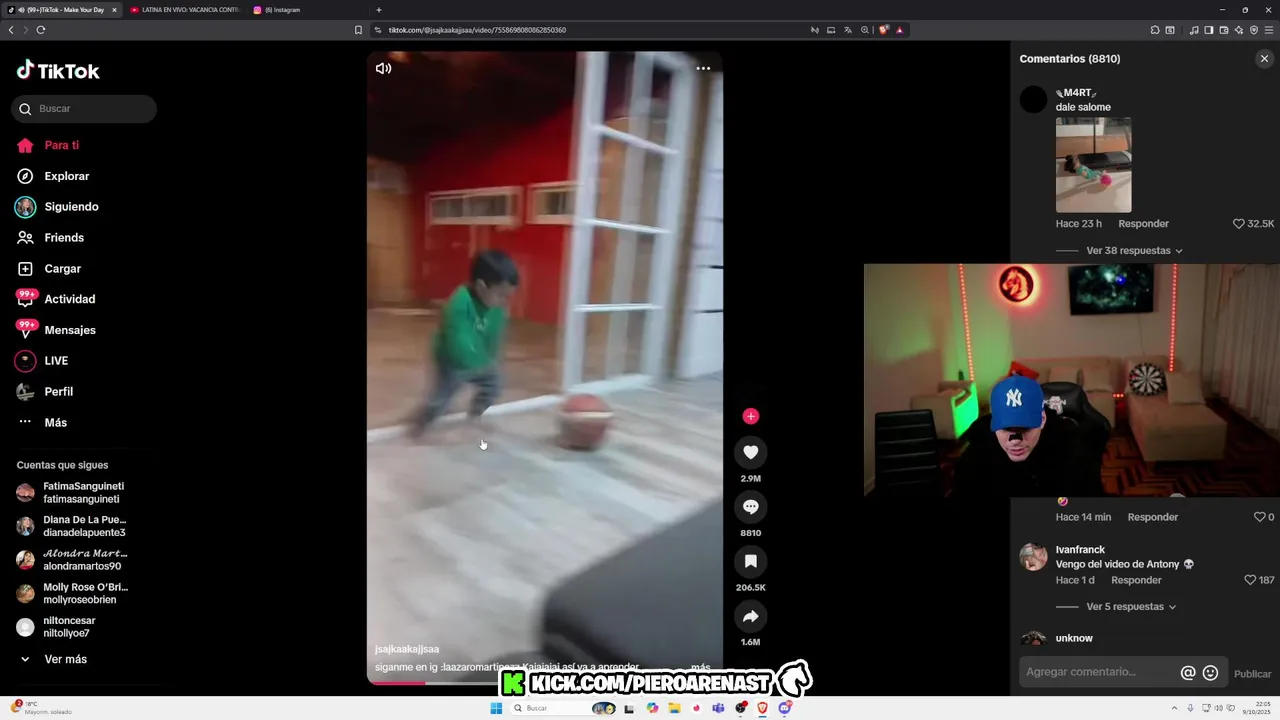Image resolution: width=1280 pixels, height=720 pixels.
Task: Open Más options in sidebar
Action: (42, 423)
